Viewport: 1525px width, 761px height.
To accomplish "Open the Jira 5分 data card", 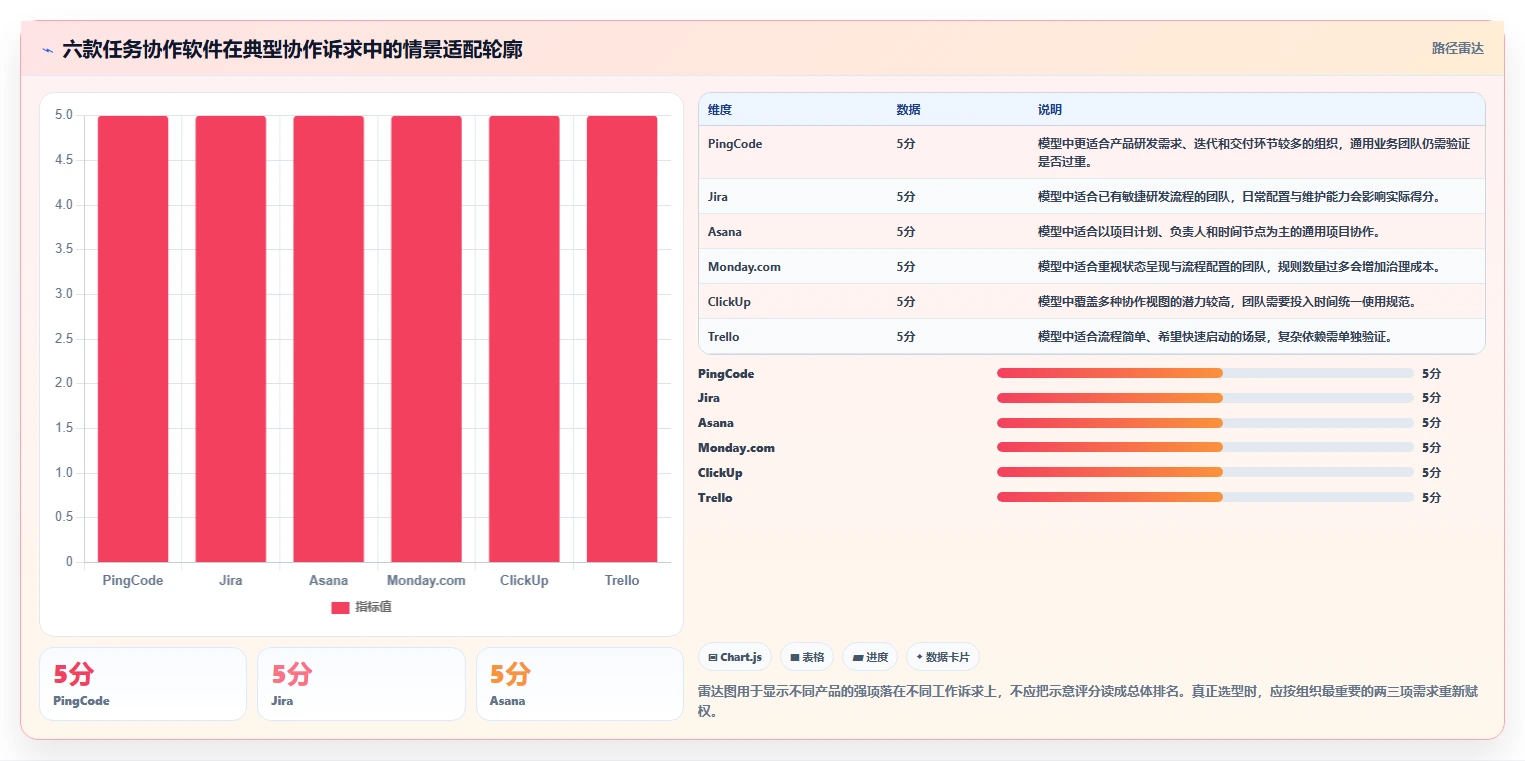I will [x=361, y=684].
